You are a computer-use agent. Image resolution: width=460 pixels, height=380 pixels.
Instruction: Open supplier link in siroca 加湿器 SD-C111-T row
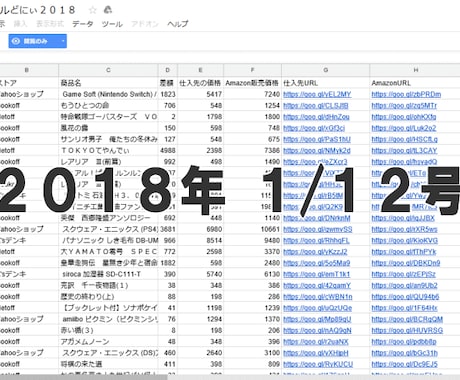316,274
